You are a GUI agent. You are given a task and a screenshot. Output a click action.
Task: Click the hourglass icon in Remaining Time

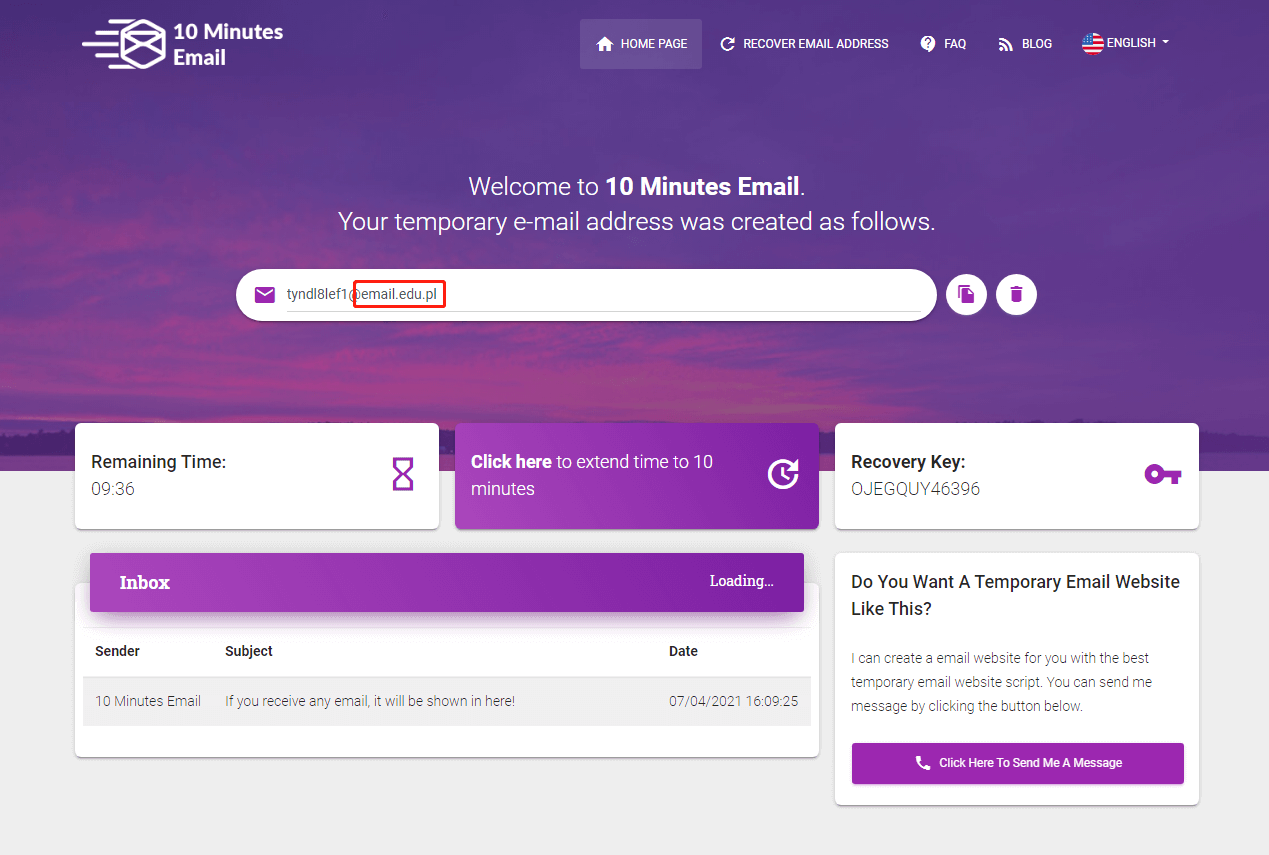(402, 474)
